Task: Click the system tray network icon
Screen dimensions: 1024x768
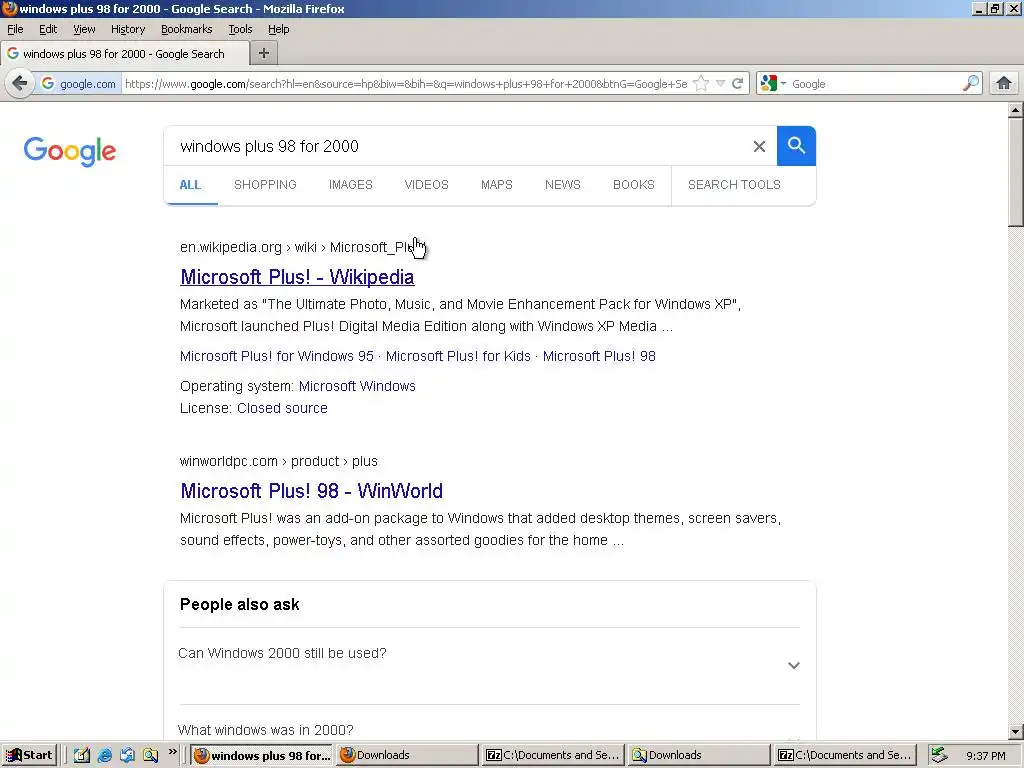Action: tap(939, 755)
